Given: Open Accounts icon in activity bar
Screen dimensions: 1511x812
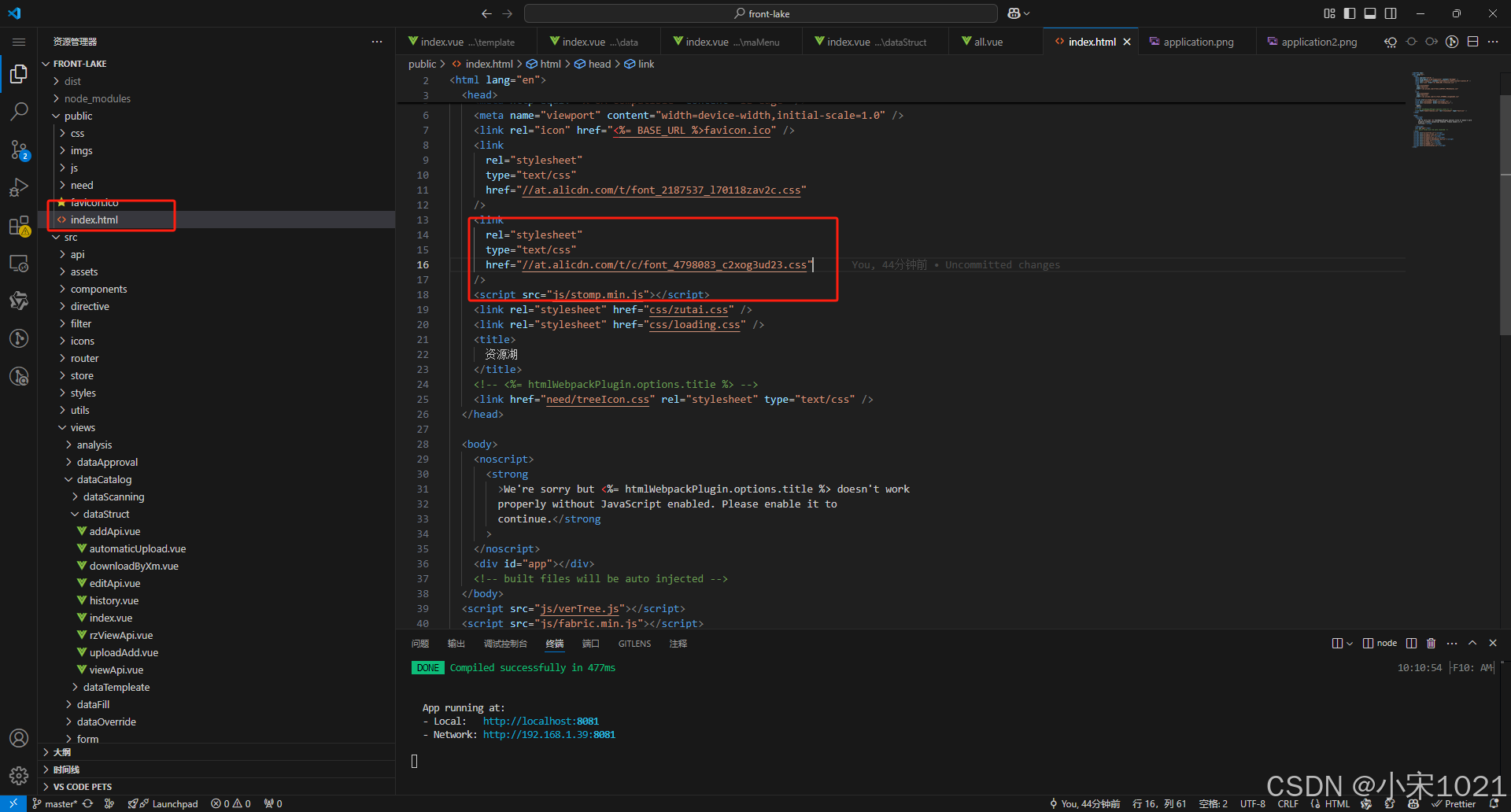Looking at the screenshot, I should (19, 738).
